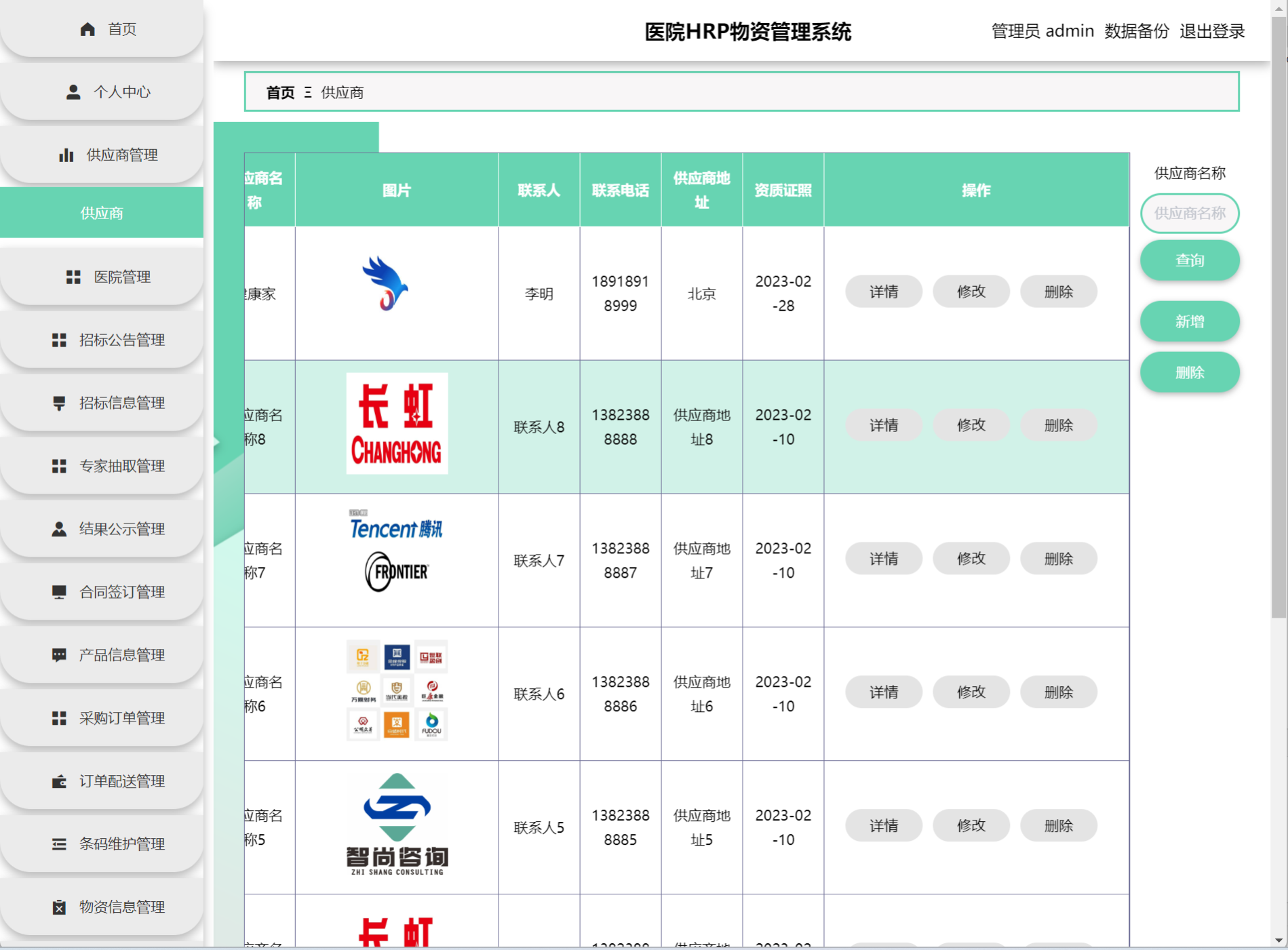The height and width of the screenshot is (950, 1288).
Task: Click the 数据备份 link in header
Action: [1137, 31]
